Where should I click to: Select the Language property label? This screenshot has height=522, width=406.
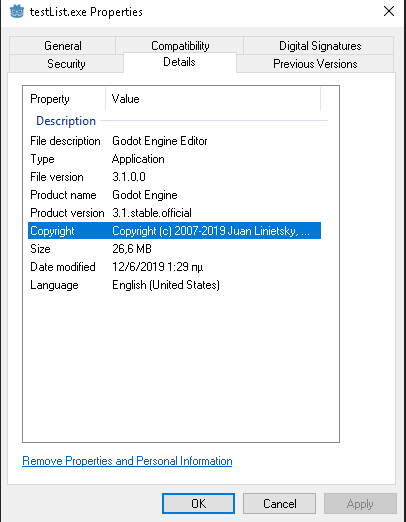pyautogui.click(x=54, y=285)
